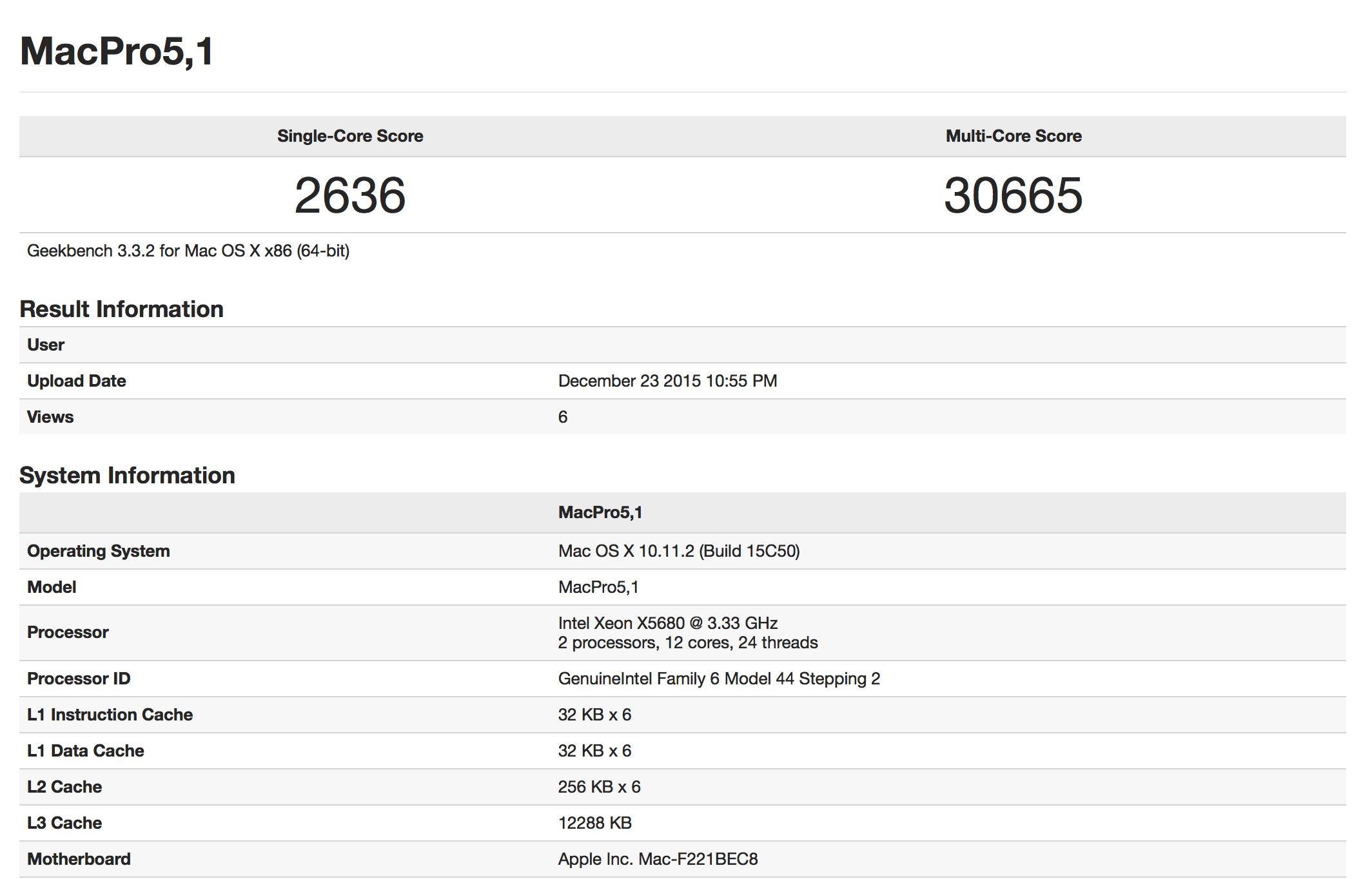
Task: Click the Geekbench 3.3.2 version text
Action: click(188, 251)
